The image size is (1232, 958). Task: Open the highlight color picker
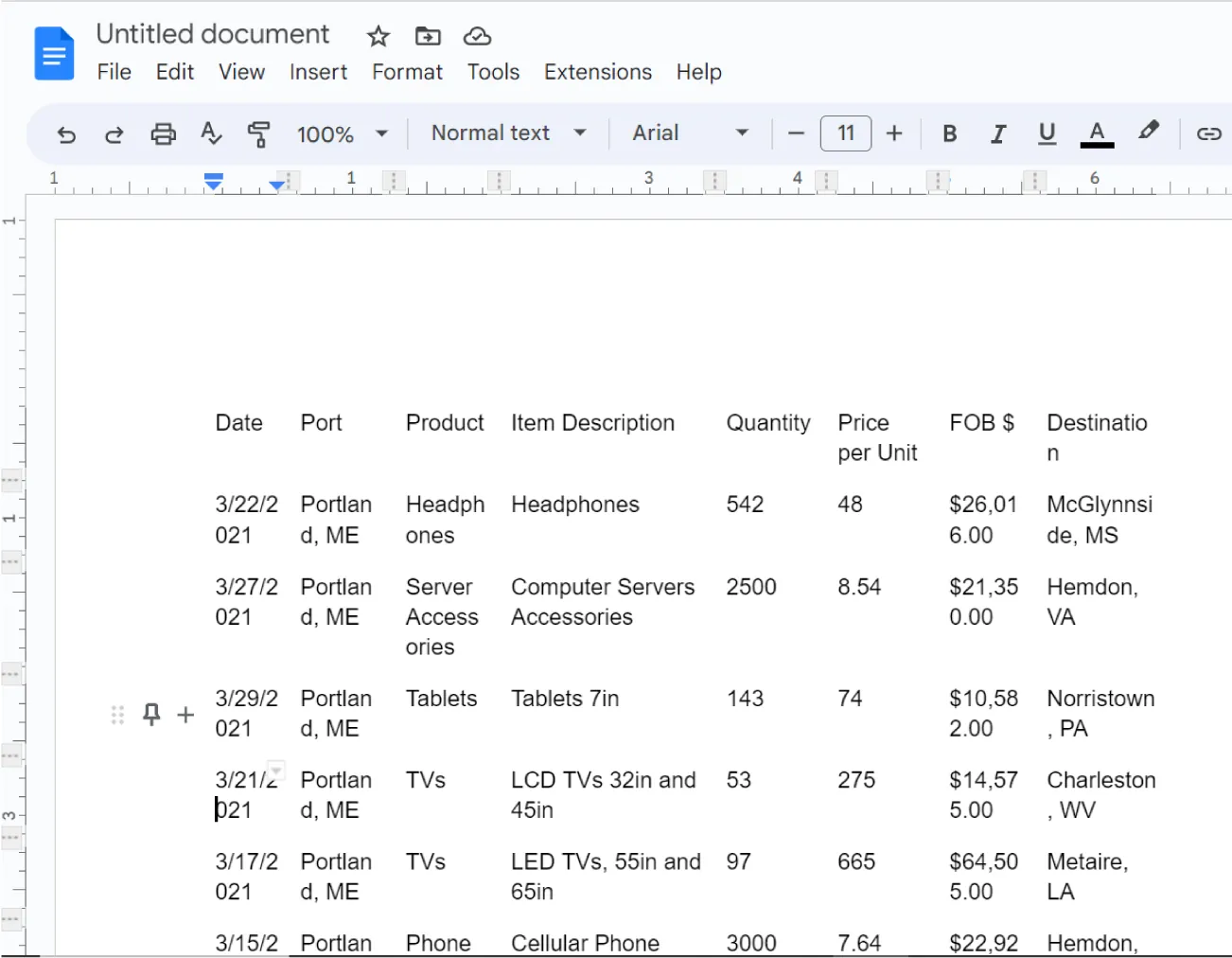click(x=1148, y=133)
